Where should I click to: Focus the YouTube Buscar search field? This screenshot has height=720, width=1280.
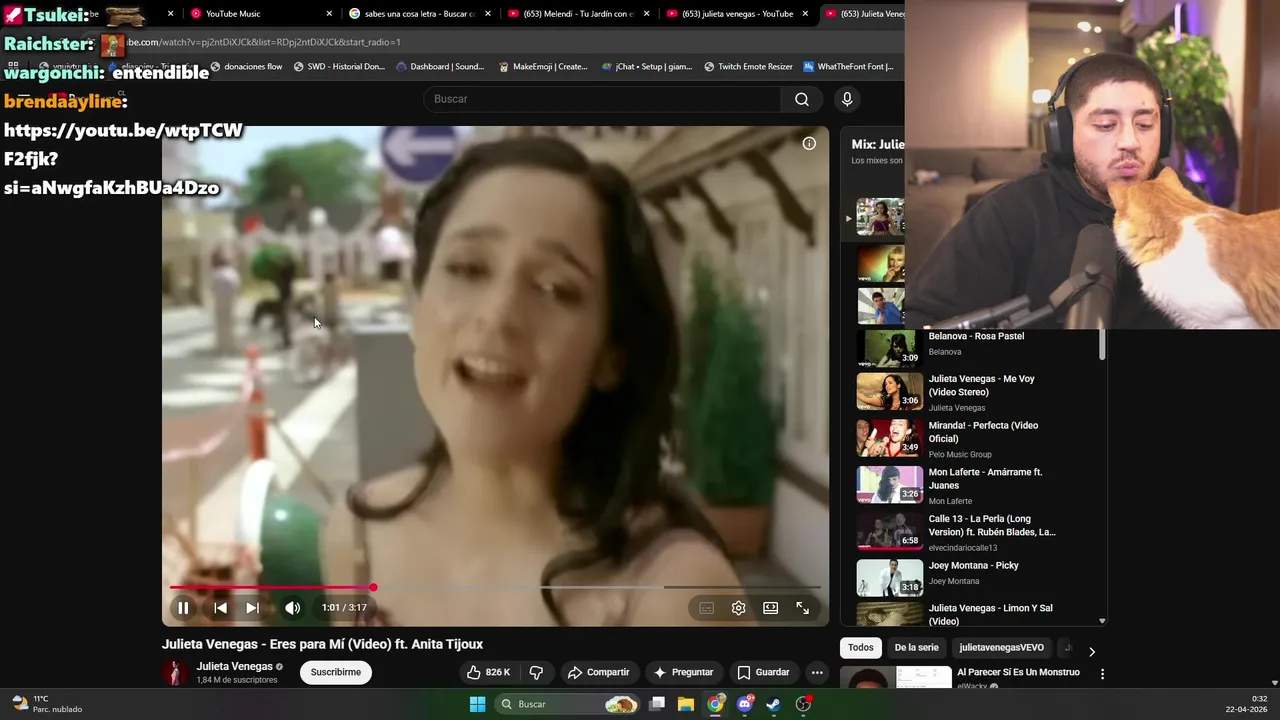point(602,99)
